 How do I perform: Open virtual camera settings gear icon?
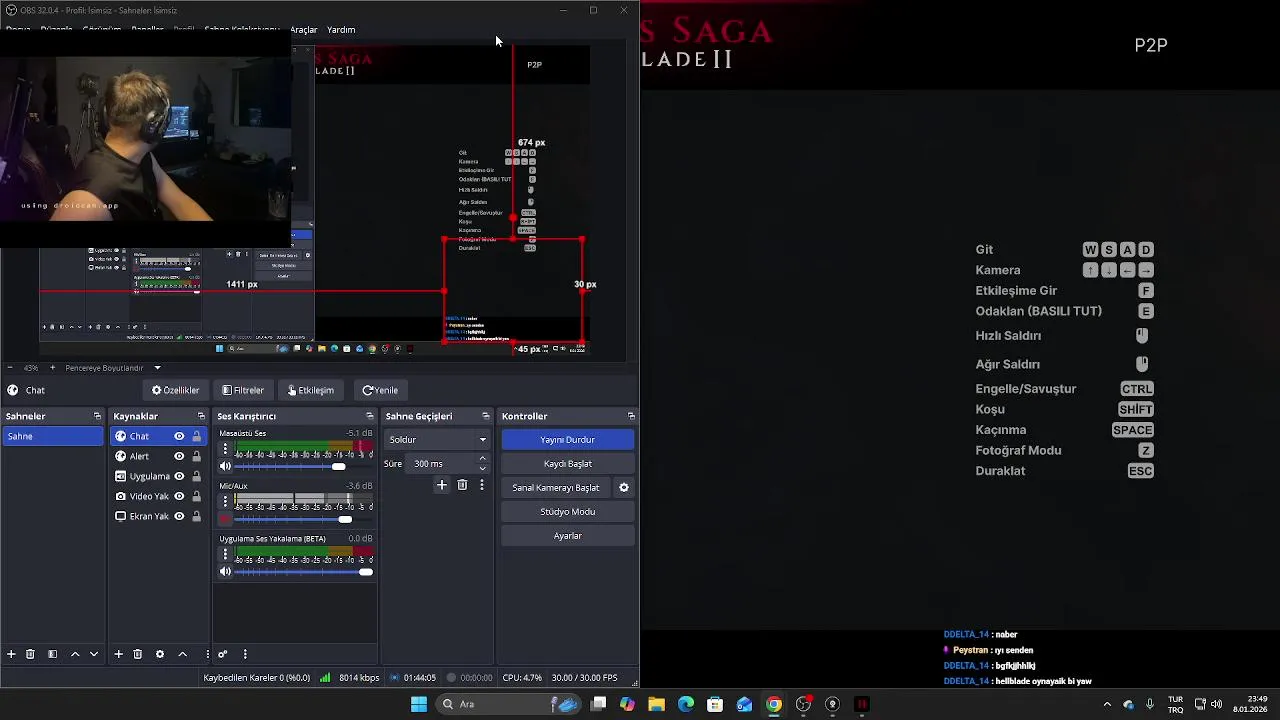click(624, 488)
